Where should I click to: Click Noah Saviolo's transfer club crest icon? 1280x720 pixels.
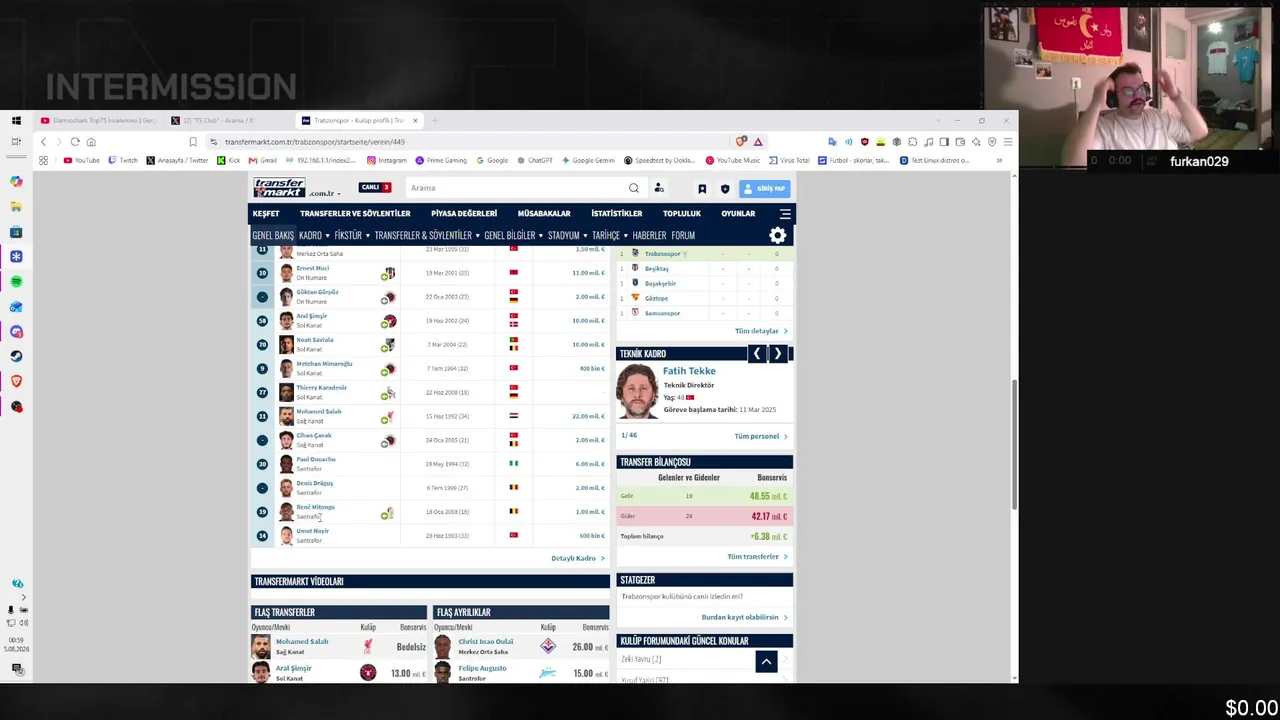tap(389, 345)
